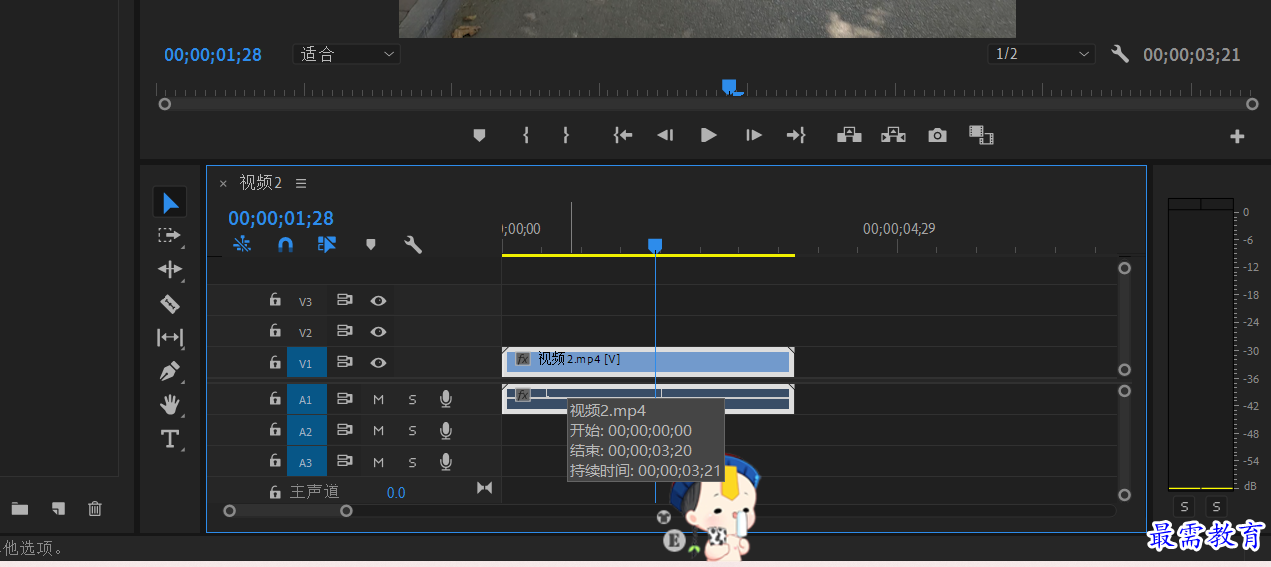Select the Track Select Forward tool
Viewport: 1271px width, 567px height.
[x=169, y=236]
